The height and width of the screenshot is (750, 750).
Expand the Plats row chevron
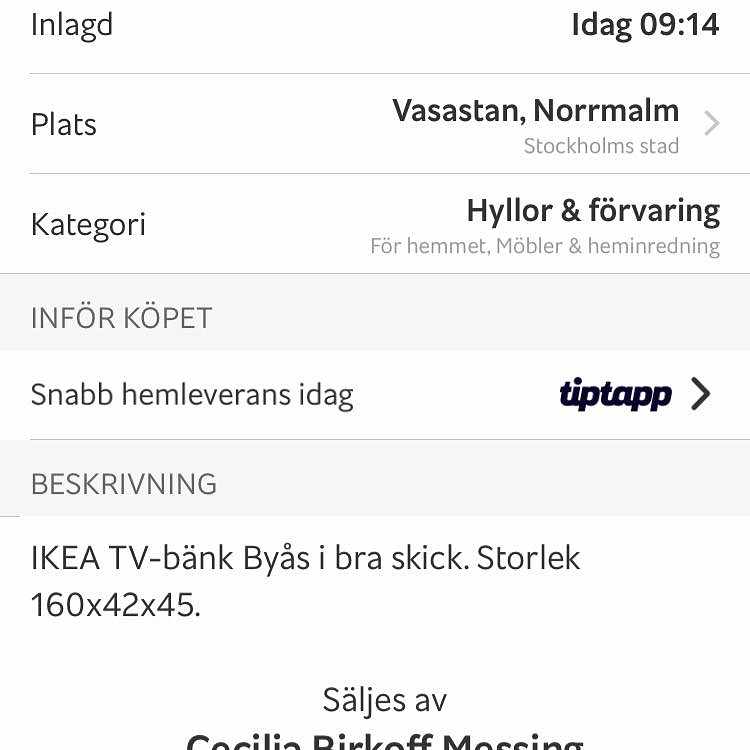tap(711, 124)
